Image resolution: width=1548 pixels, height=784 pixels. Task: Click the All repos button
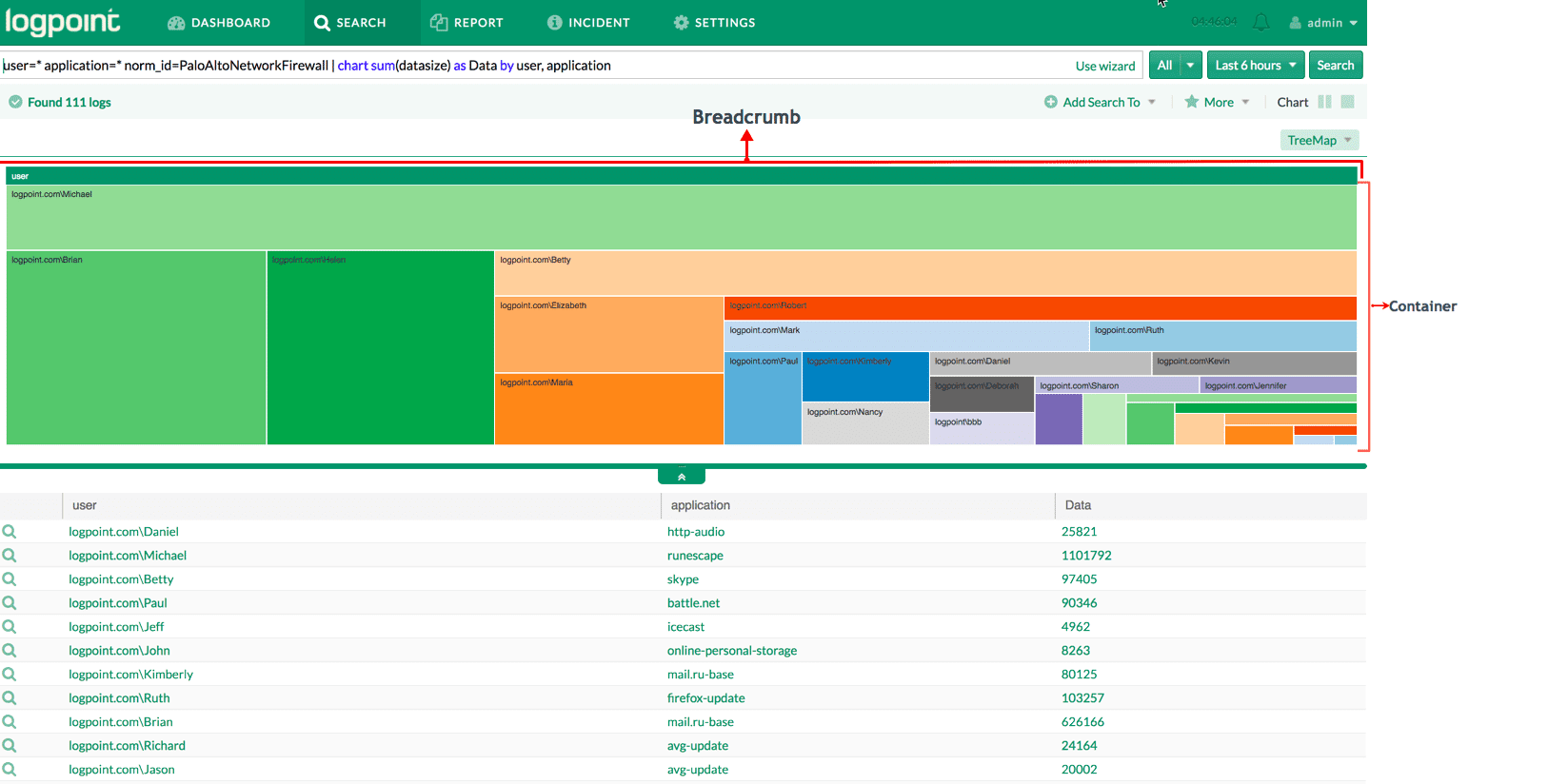[x=1164, y=65]
